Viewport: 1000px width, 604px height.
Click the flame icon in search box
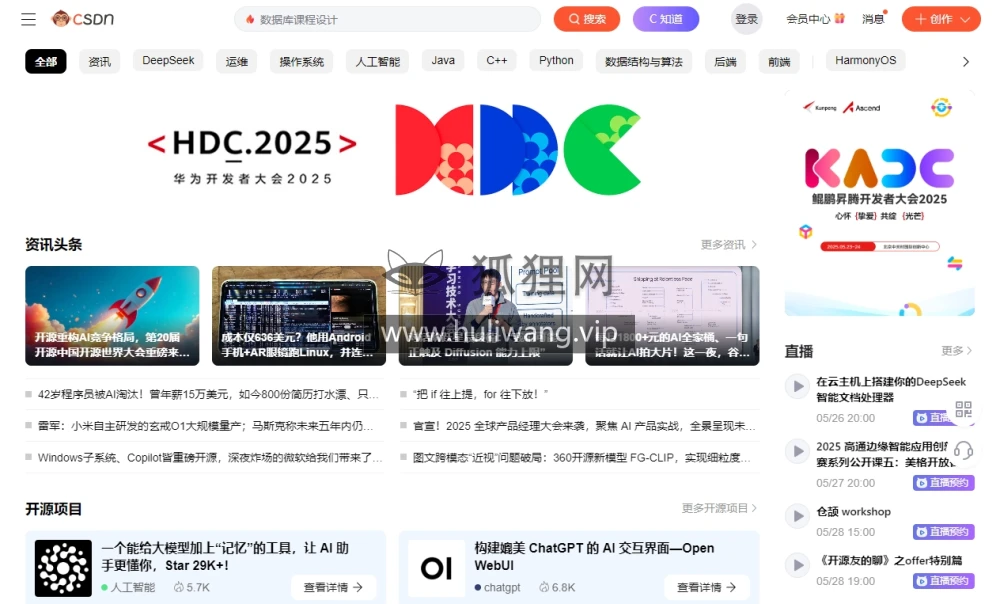pyautogui.click(x=250, y=20)
